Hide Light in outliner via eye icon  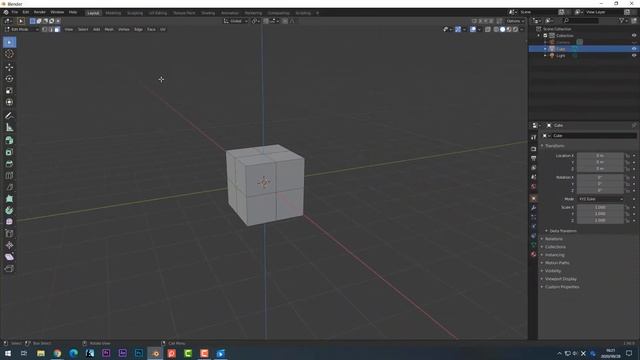(x=634, y=56)
